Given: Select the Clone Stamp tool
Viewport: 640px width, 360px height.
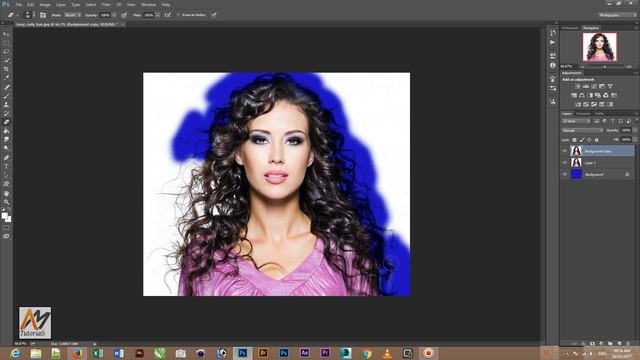Looking at the screenshot, I should [x=6, y=104].
